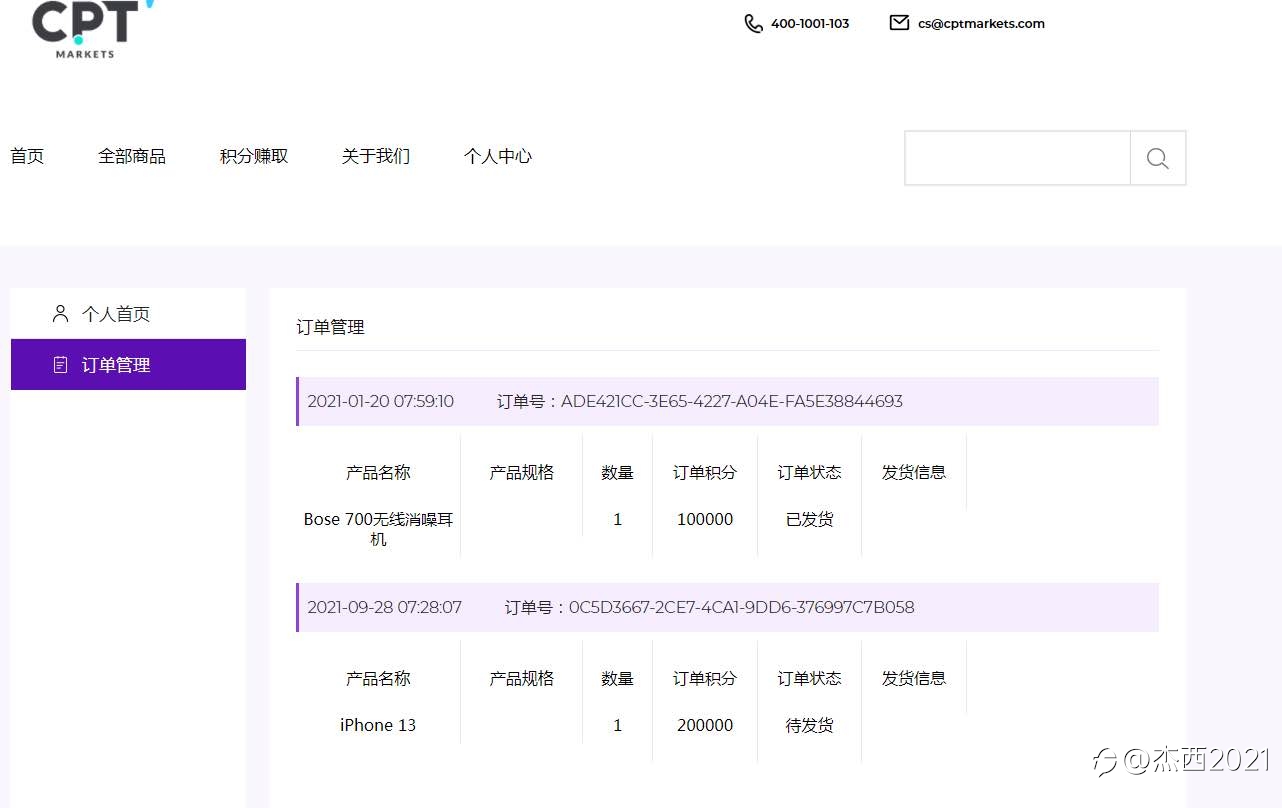Click the phone icon beside 400-1001-103
Image resolution: width=1282 pixels, height=808 pixels.
pos(754,23)
